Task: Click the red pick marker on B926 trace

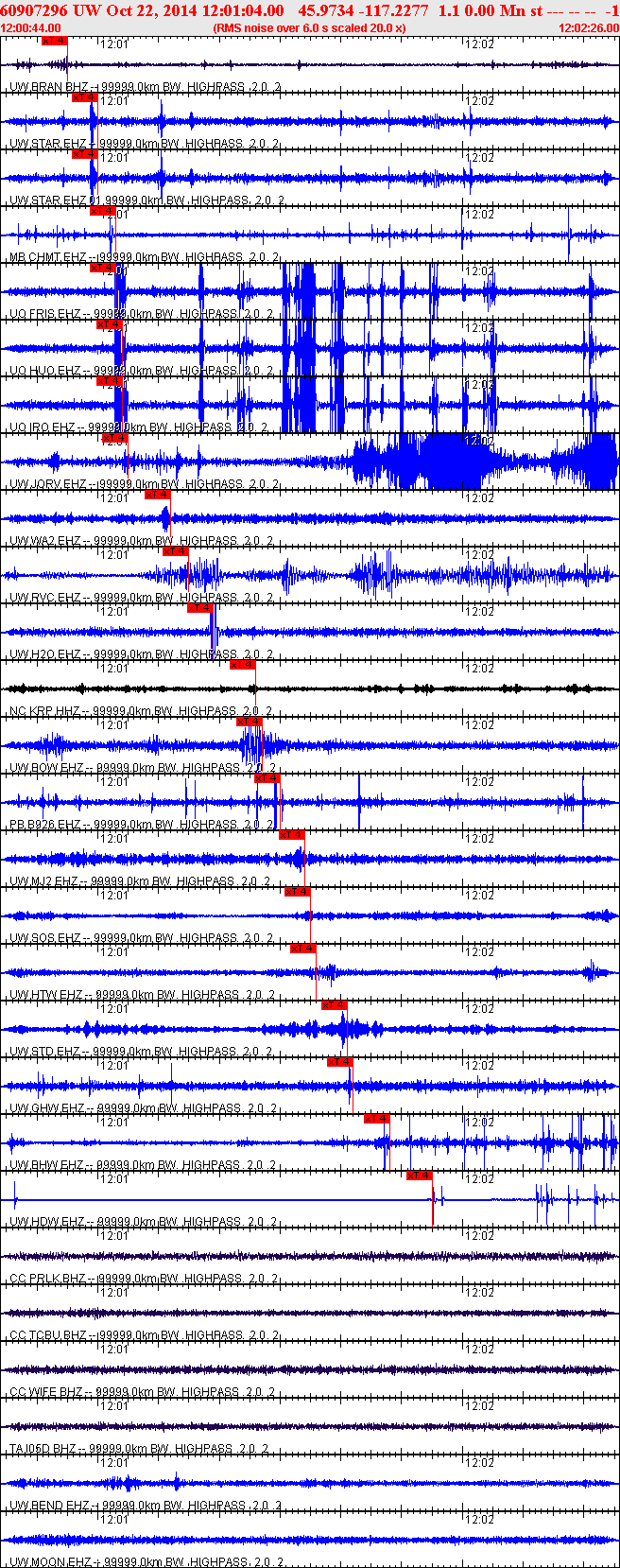Action: coord(267,778)
